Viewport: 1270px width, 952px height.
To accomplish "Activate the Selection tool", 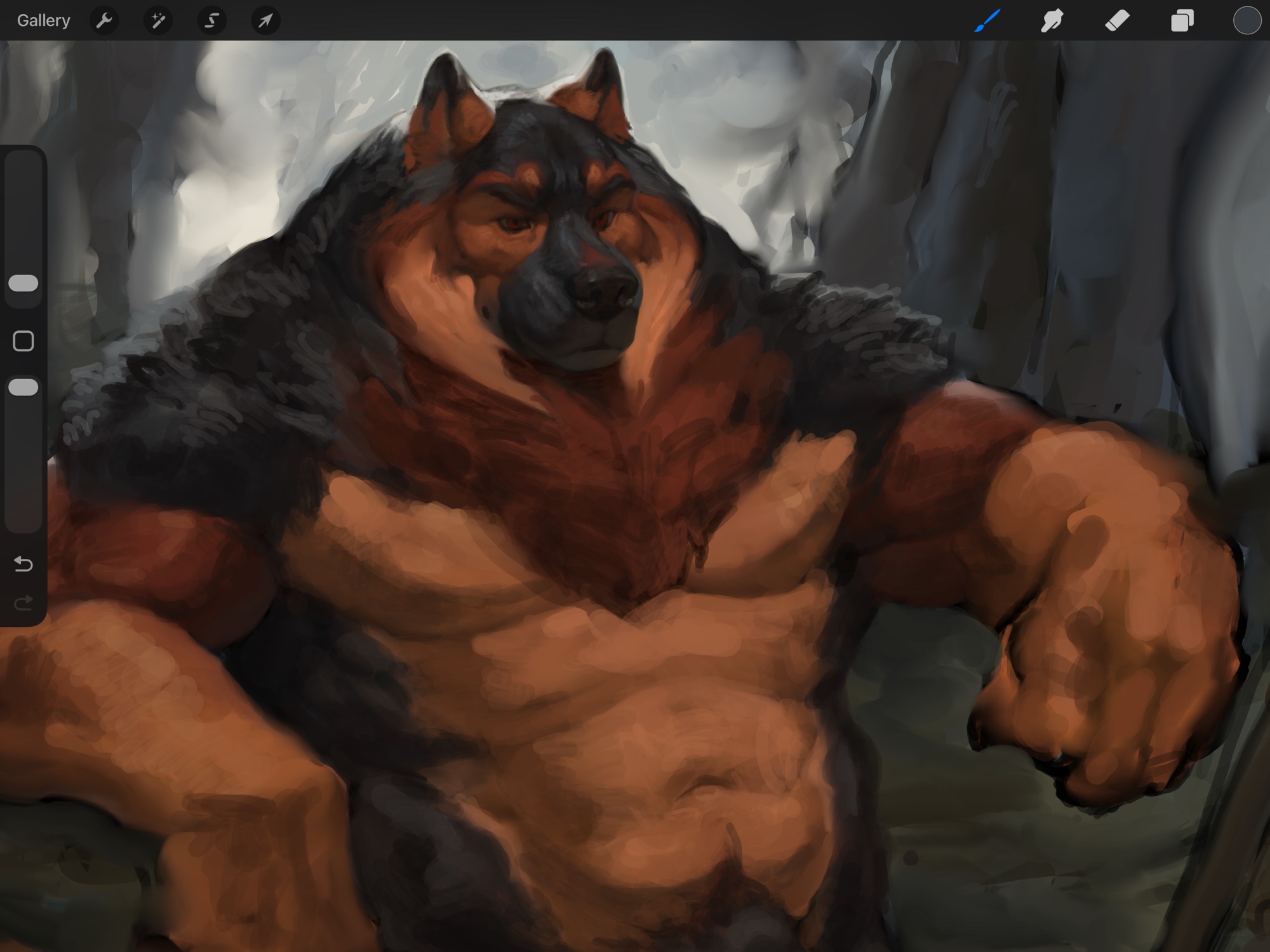I will click(x=211, y=20).
